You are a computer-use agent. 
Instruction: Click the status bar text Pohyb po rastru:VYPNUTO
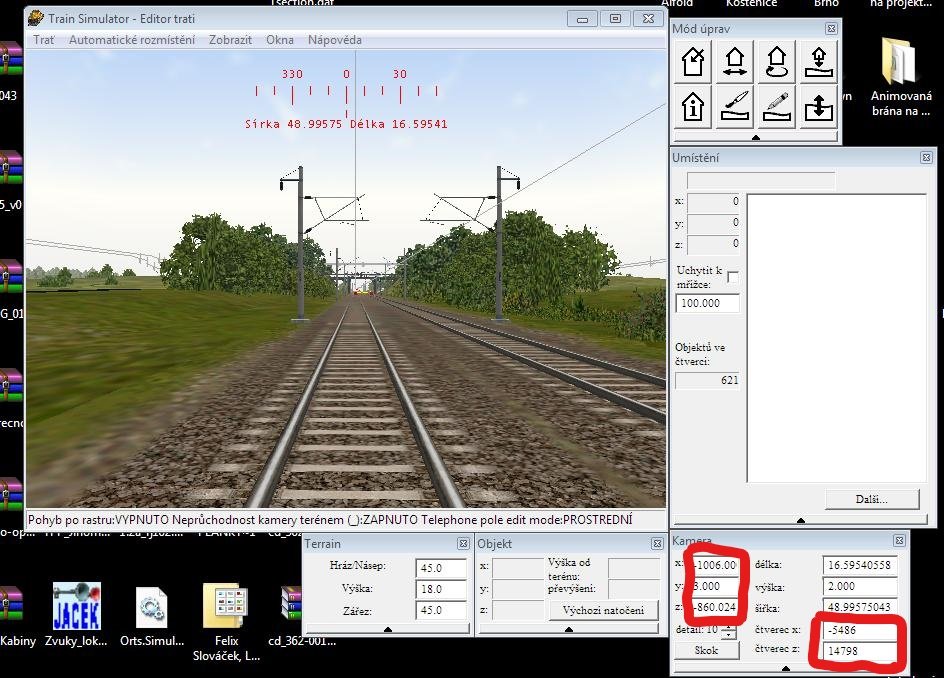(x=99, y=520)
